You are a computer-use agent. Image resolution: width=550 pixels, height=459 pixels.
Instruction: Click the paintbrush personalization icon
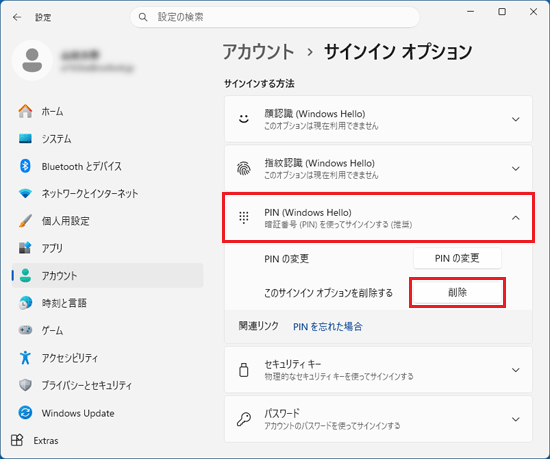click(x=25, y=221)
